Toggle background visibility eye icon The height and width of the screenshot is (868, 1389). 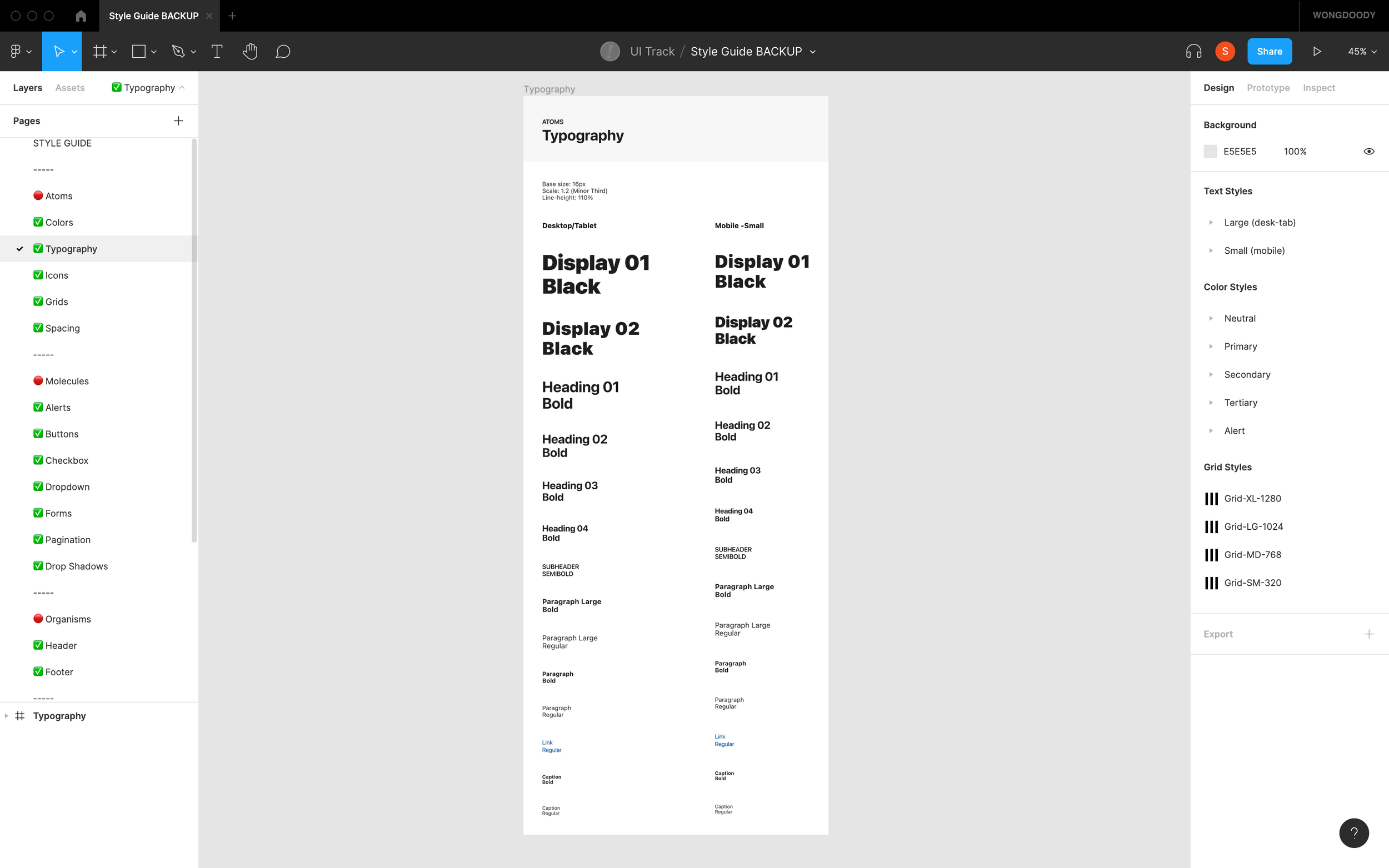1369,152
